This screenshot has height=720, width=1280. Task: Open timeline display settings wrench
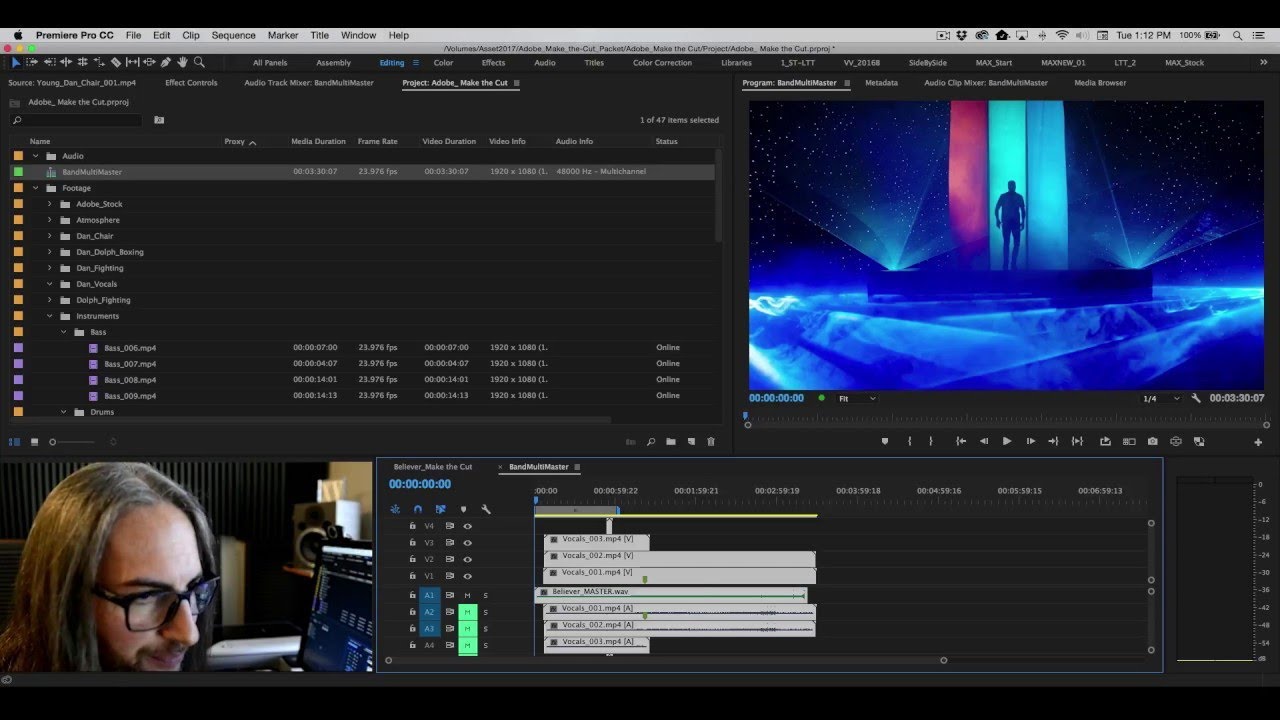[486, 509]
